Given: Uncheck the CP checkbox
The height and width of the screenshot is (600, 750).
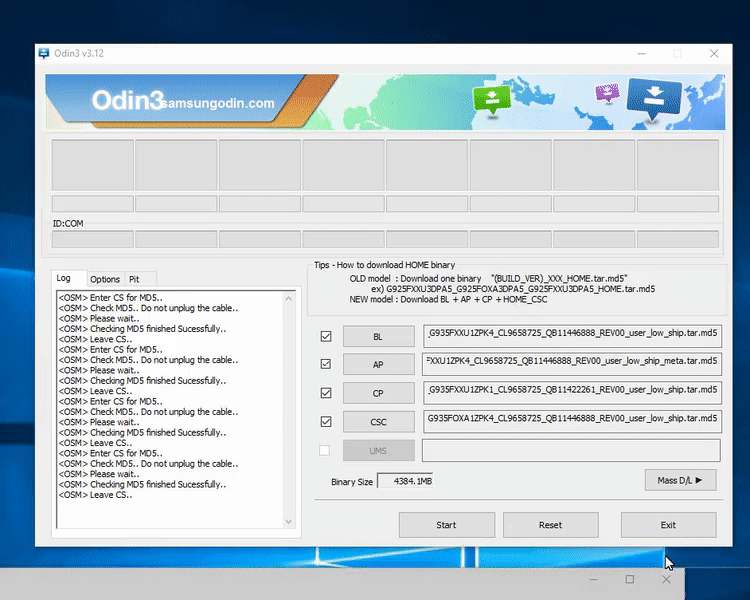Looking at the screenshot, I should coord(326,393).
